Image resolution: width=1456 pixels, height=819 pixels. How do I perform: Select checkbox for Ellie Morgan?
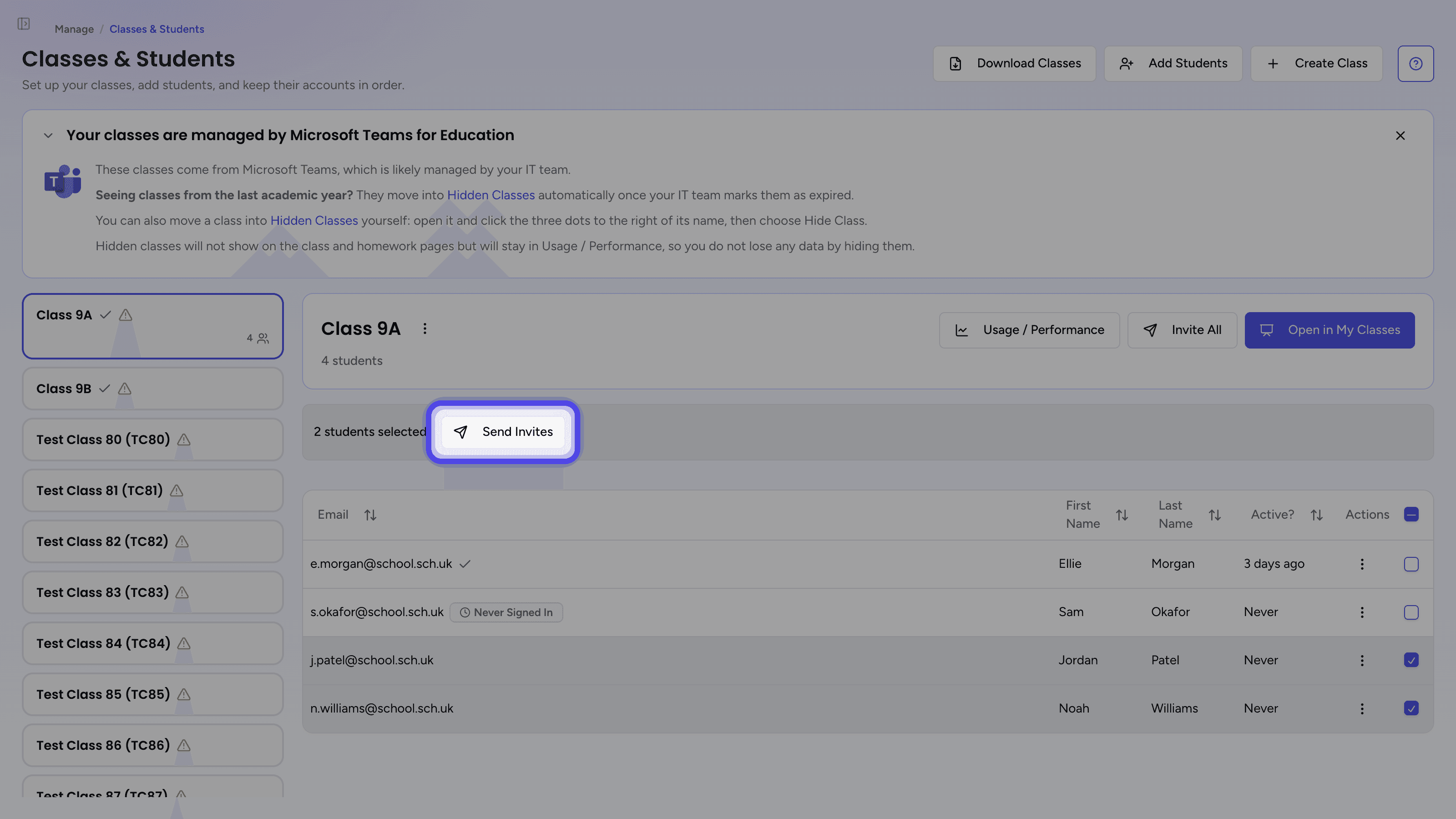click(1411, 564)
